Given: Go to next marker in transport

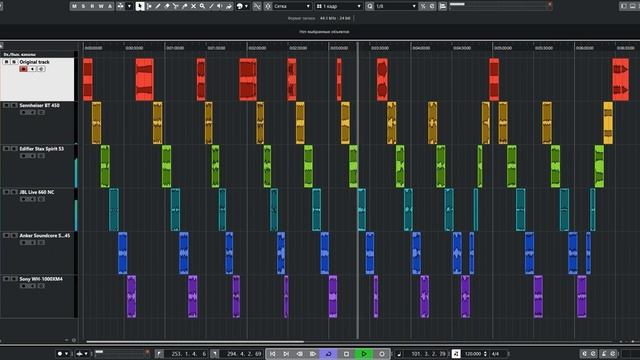Looking at the screenshot, I should coord(286,354).
